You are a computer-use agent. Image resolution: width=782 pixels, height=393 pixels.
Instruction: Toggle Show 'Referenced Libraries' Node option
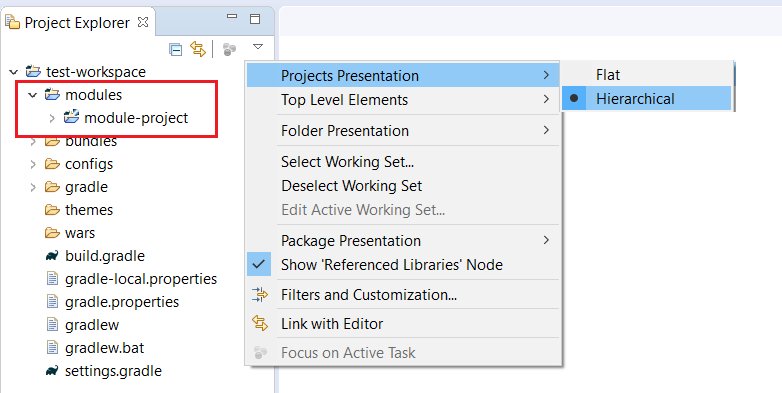[403, 264]
